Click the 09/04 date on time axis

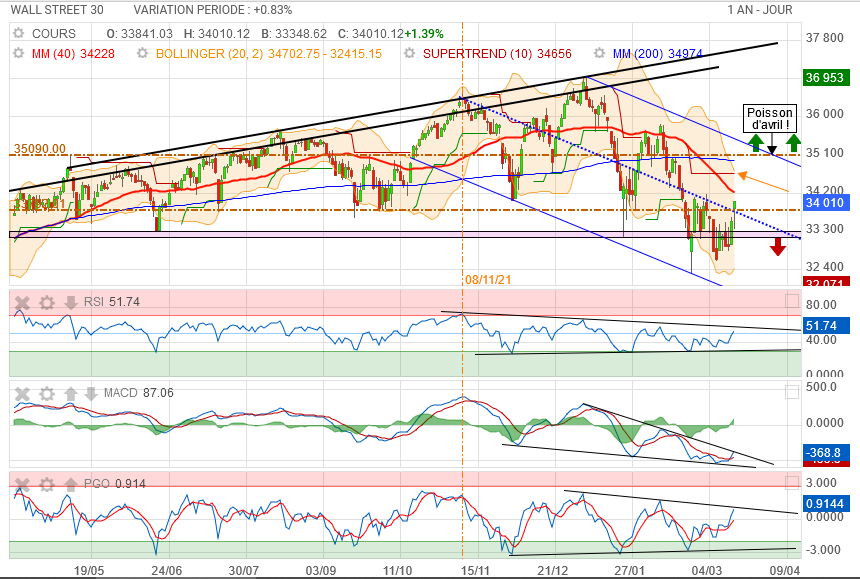point(785,570)
